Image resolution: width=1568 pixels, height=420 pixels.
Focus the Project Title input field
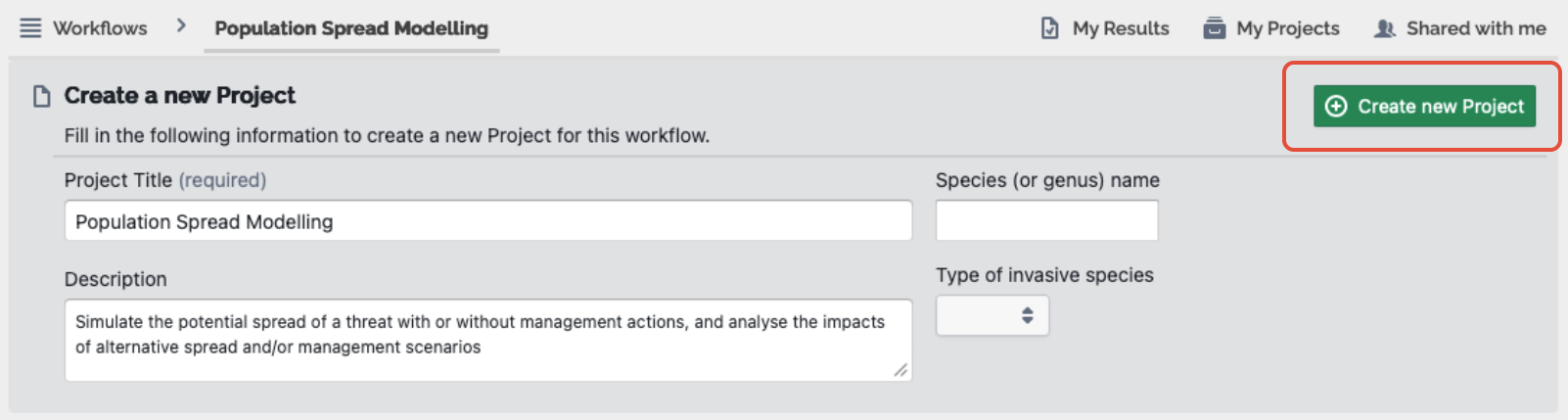click(488, 221)
